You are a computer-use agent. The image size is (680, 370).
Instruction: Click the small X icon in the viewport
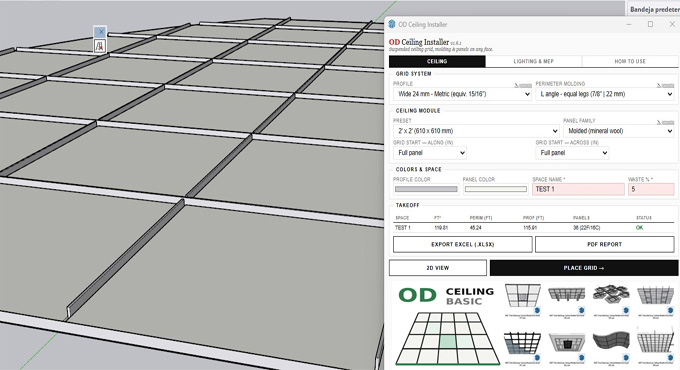coord(100,32)
